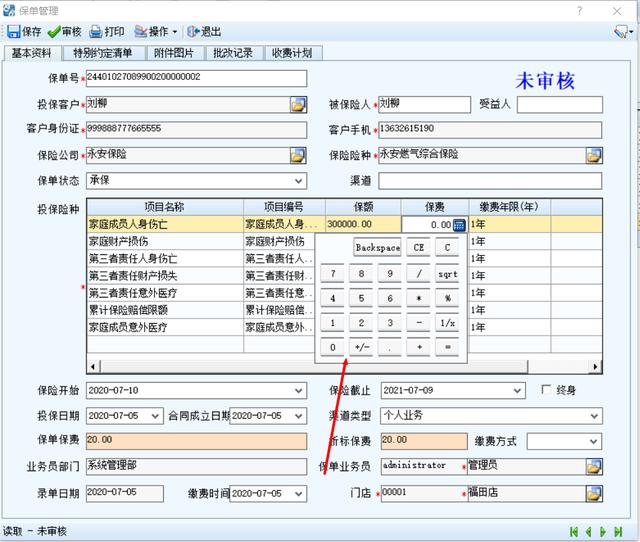The width and height of the screenshot is (640, 542).
Task: Expand the 保险开始 date dropdown
Action: (299, 391)
